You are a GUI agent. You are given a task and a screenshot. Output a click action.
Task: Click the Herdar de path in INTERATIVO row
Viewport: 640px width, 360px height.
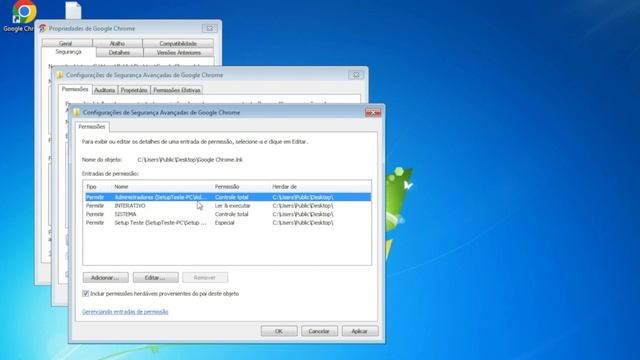pyautogui.click(x=303, y=206)
